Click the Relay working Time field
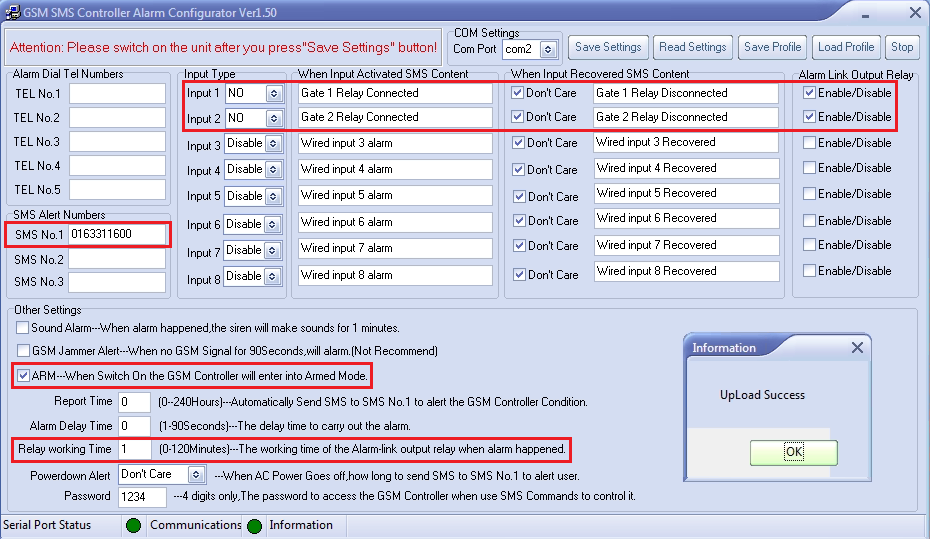 pos(133,450)
